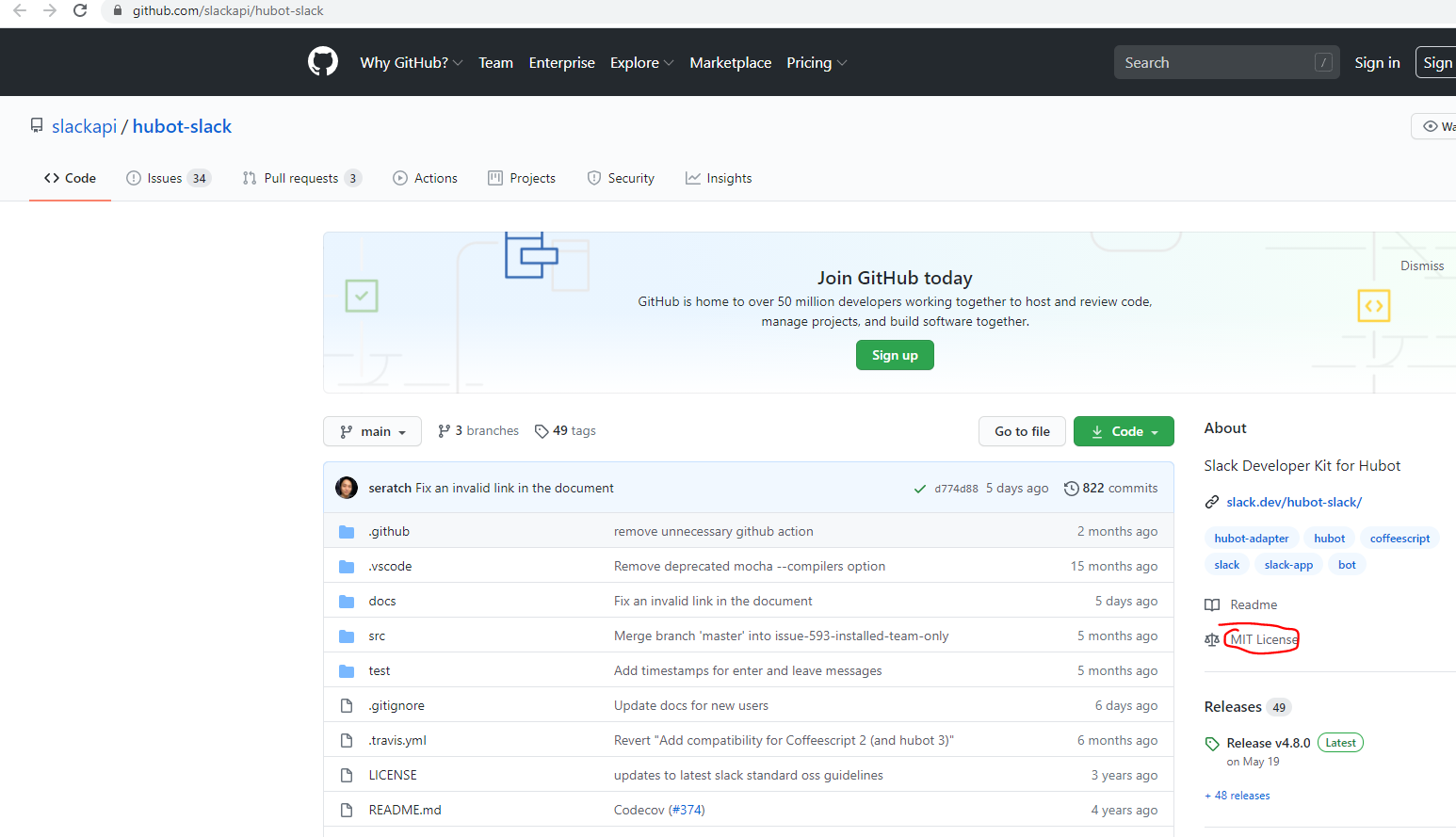The height and width of the screenshot is (837, 1456).
Task: Click Team in the top navigation
Action: click(495, 62)
